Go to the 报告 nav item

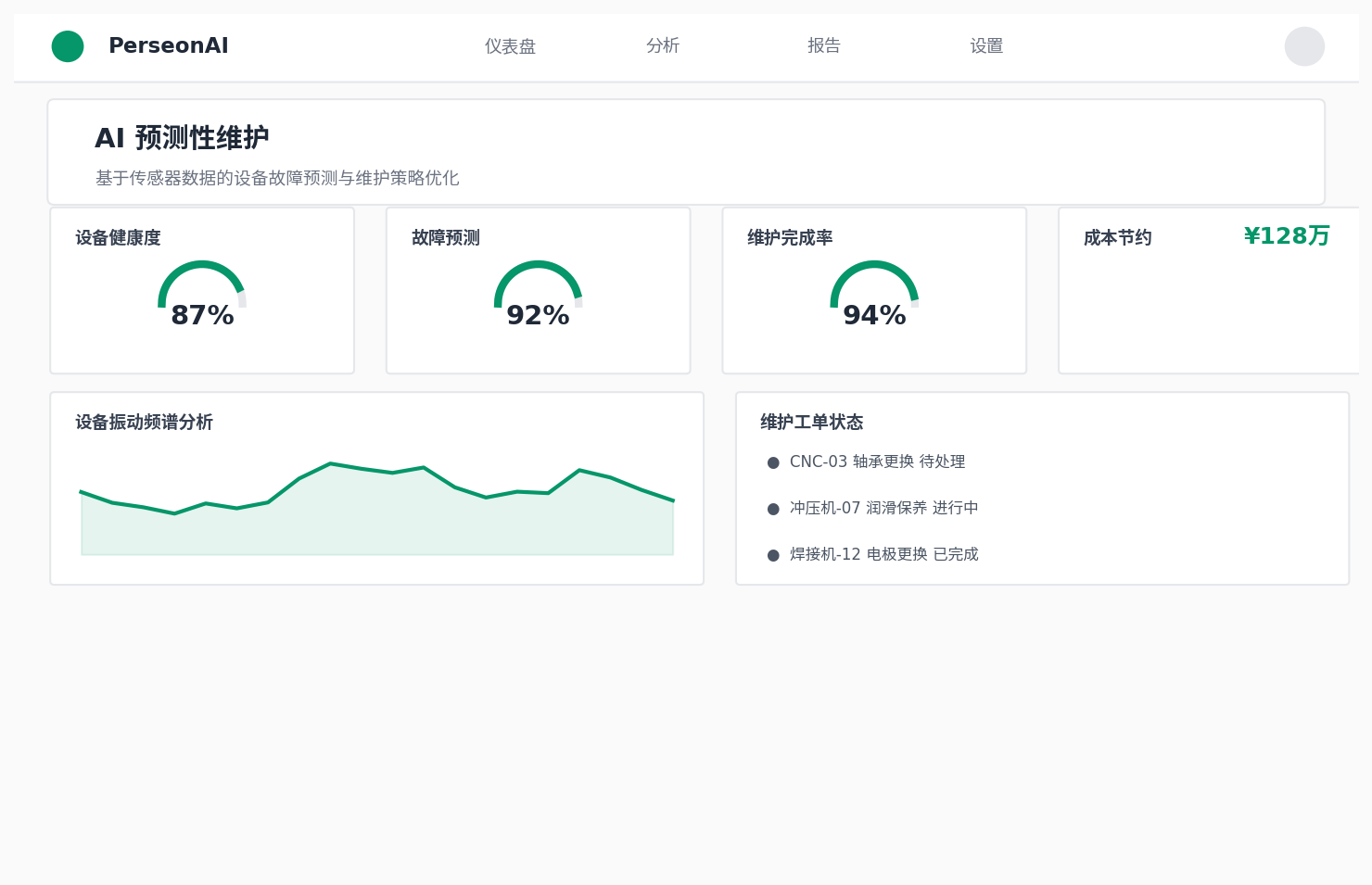click(824, 45)
